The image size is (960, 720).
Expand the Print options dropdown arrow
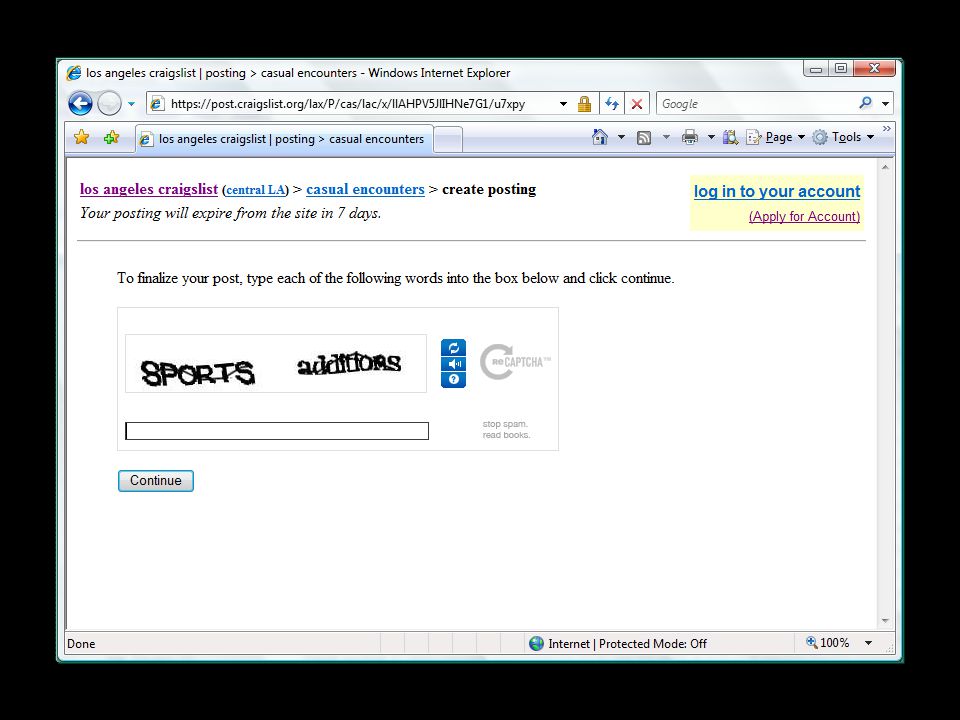711,137
